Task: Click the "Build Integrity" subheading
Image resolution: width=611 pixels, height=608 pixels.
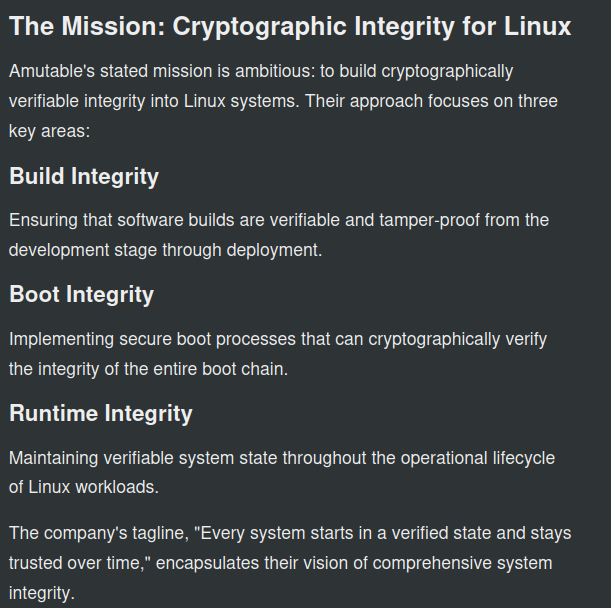Action: (84, 177)
